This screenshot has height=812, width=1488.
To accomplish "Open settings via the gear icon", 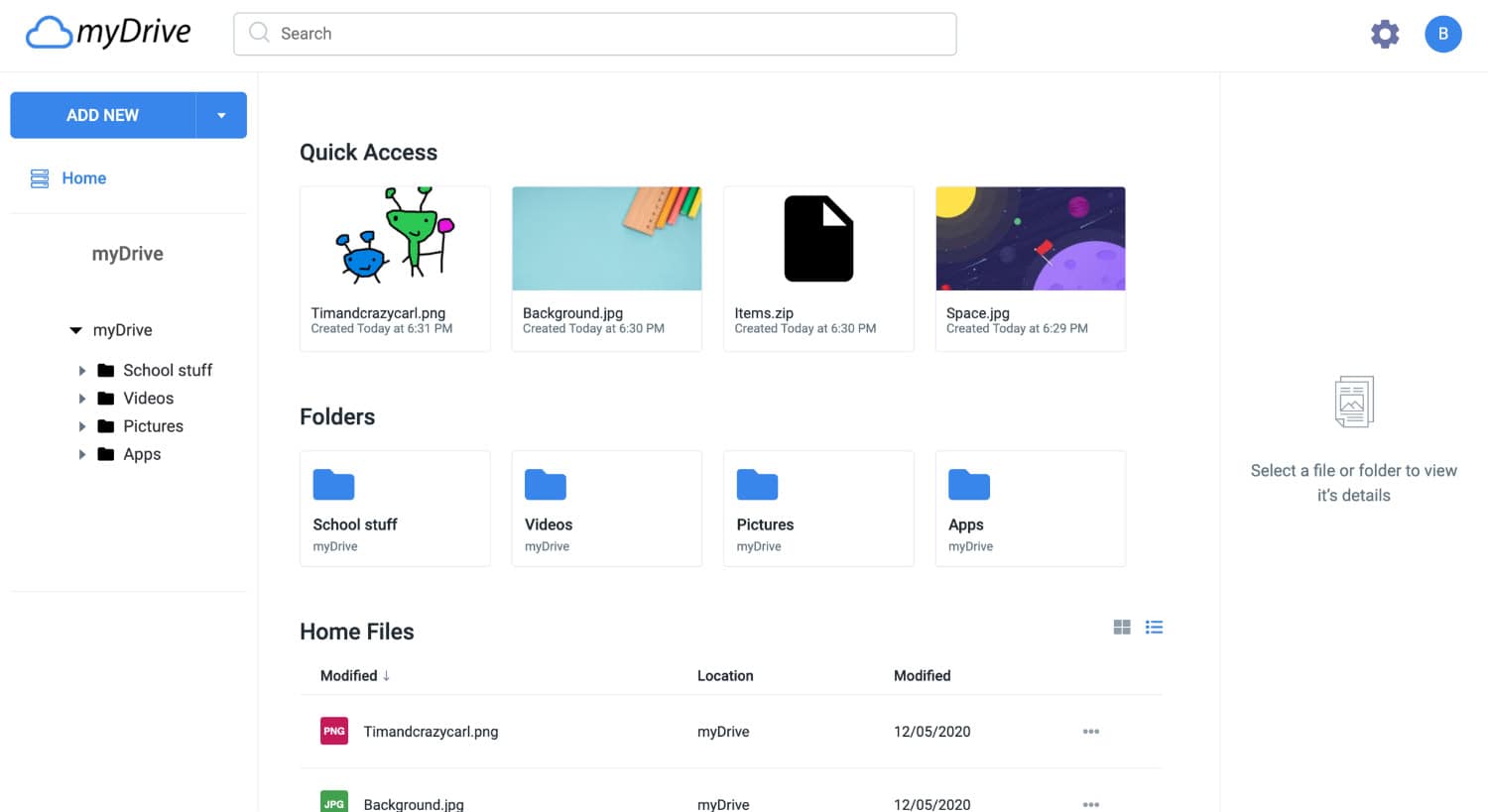I will click(1385, 34).
